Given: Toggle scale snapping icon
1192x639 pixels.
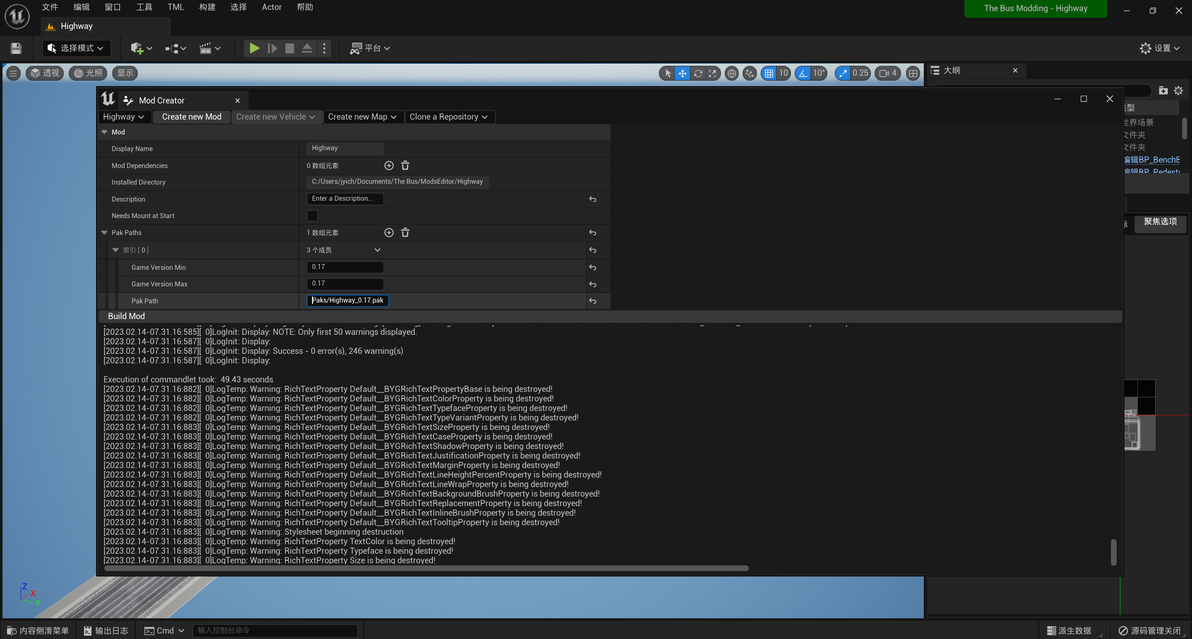Looking at the screenshot, I should click(x=842, y=73).
